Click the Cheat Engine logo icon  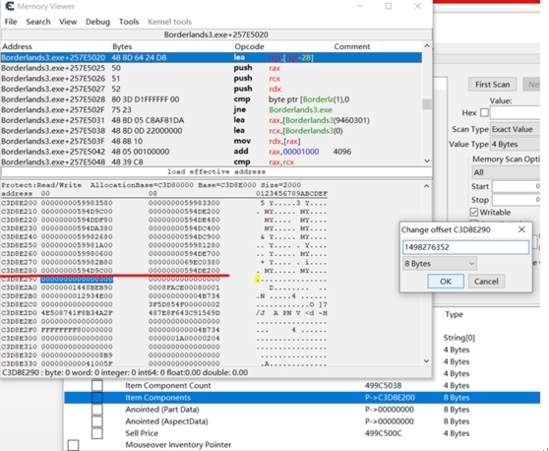[x=10, y=6]
